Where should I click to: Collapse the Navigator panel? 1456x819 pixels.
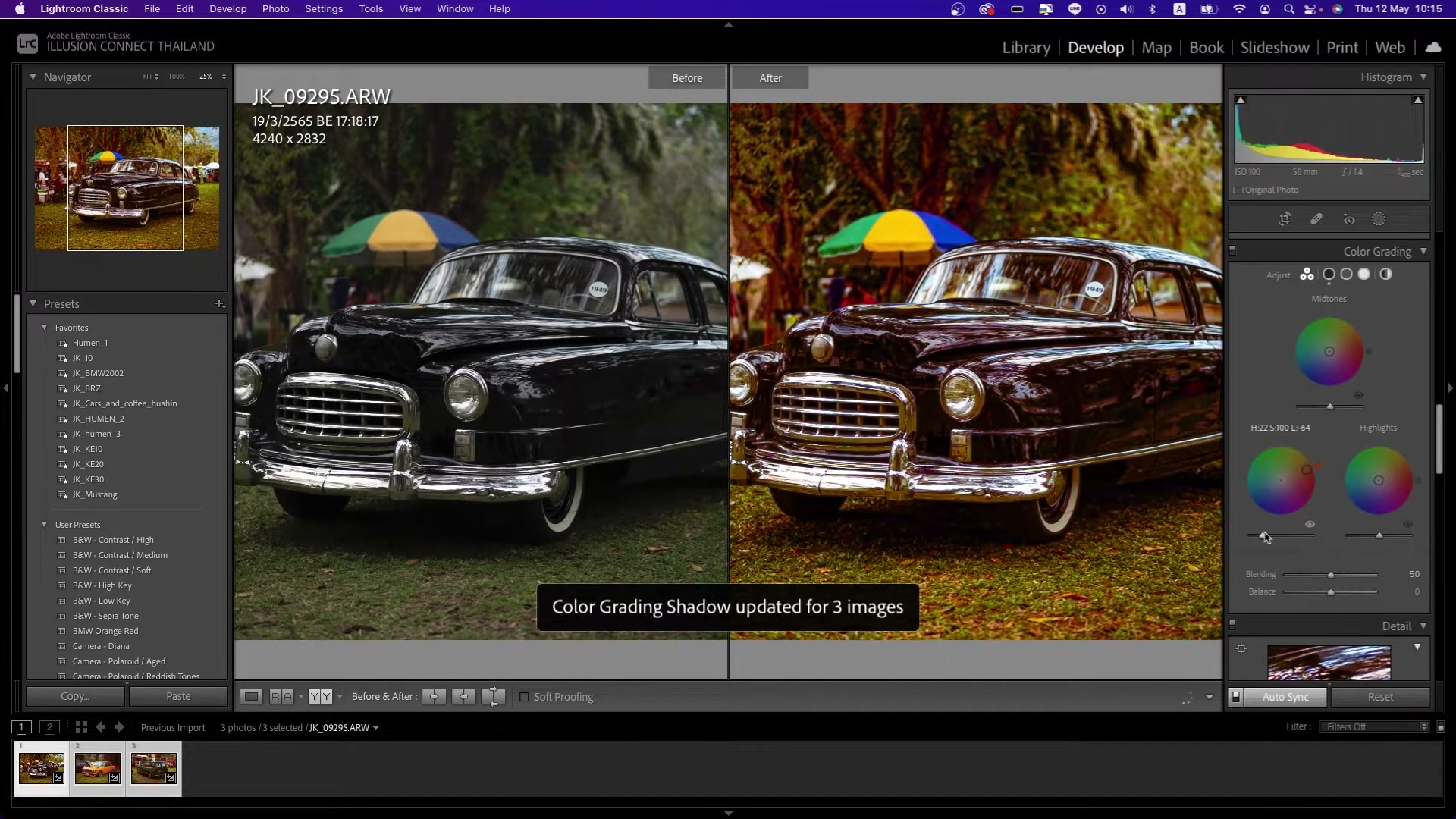pos(33,77)
